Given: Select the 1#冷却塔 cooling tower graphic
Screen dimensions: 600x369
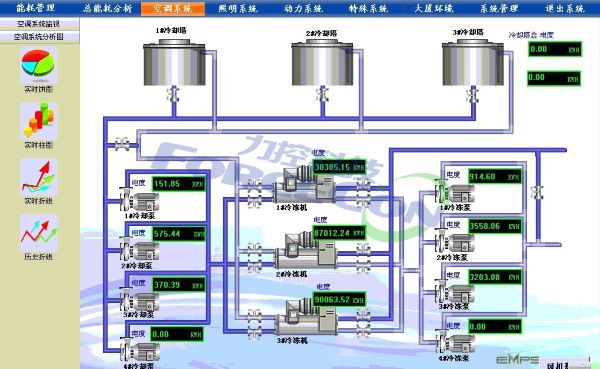Looking at the screenshot, I should click(174, 62).
